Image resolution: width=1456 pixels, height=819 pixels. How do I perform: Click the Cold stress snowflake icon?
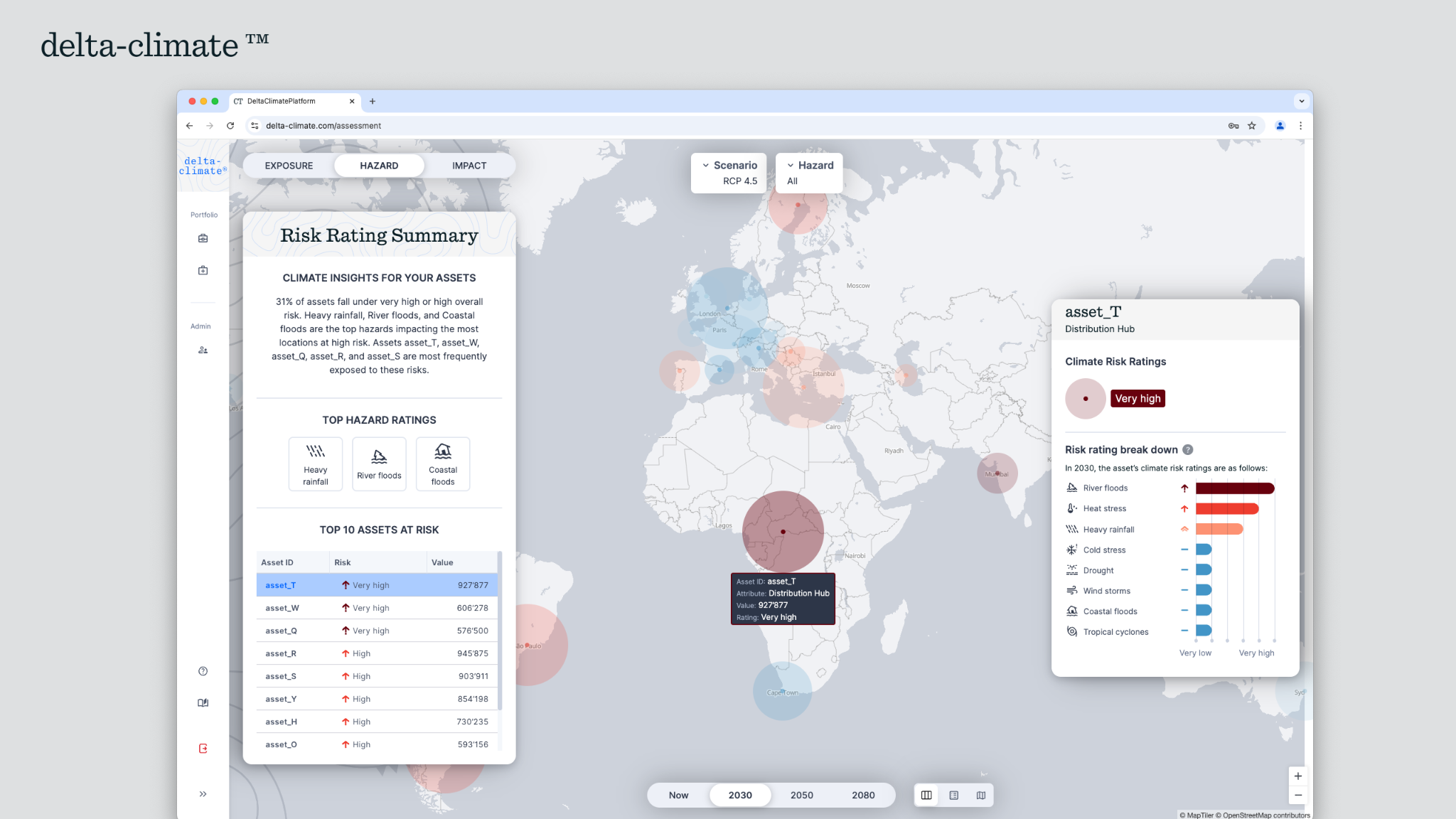[1072, 550]
